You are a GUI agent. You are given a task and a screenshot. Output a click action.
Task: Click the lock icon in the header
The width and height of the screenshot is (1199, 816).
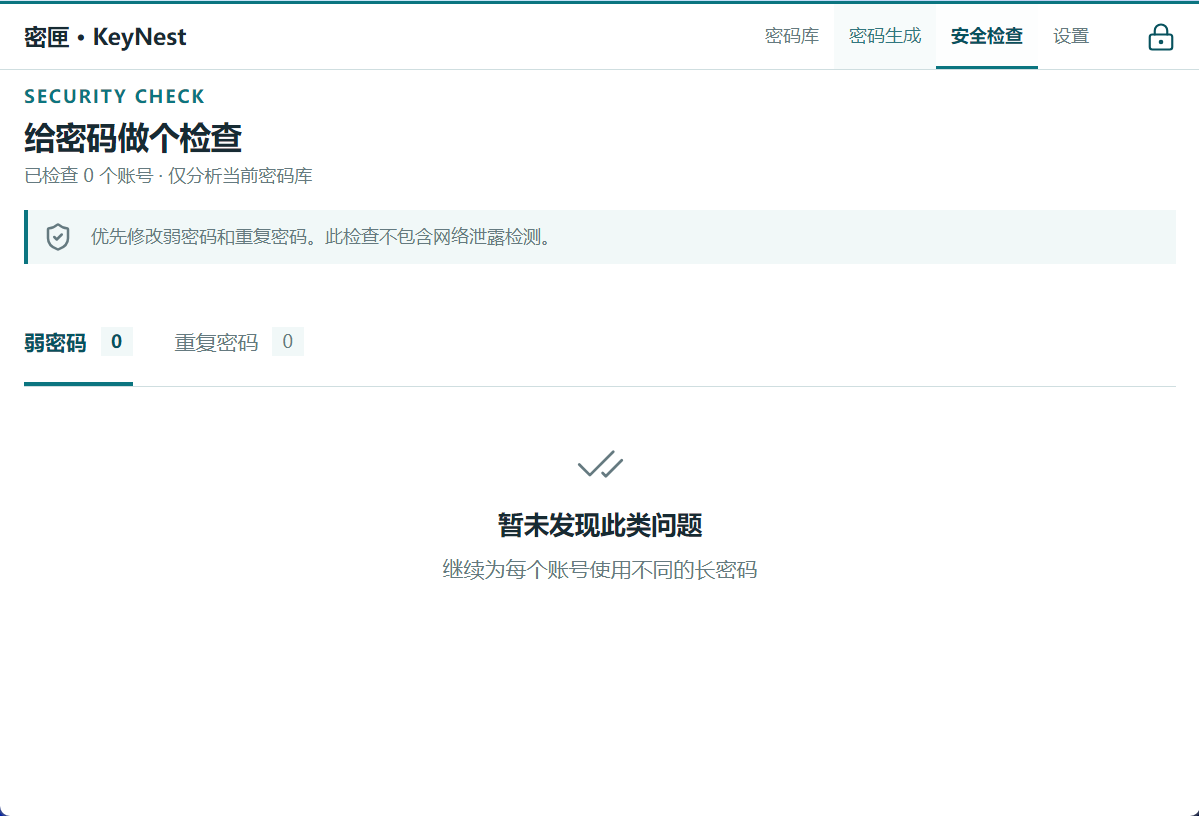[x=1160, y=37]
